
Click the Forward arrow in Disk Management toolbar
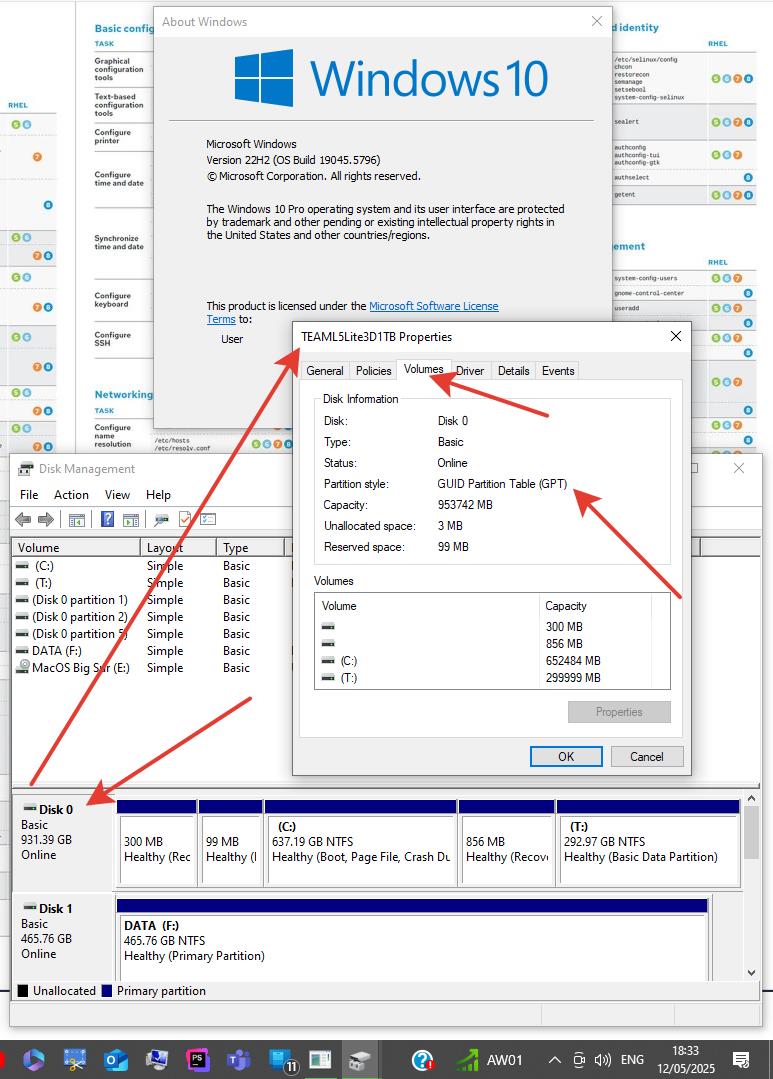pyautogui.click(x=45, y=520)
